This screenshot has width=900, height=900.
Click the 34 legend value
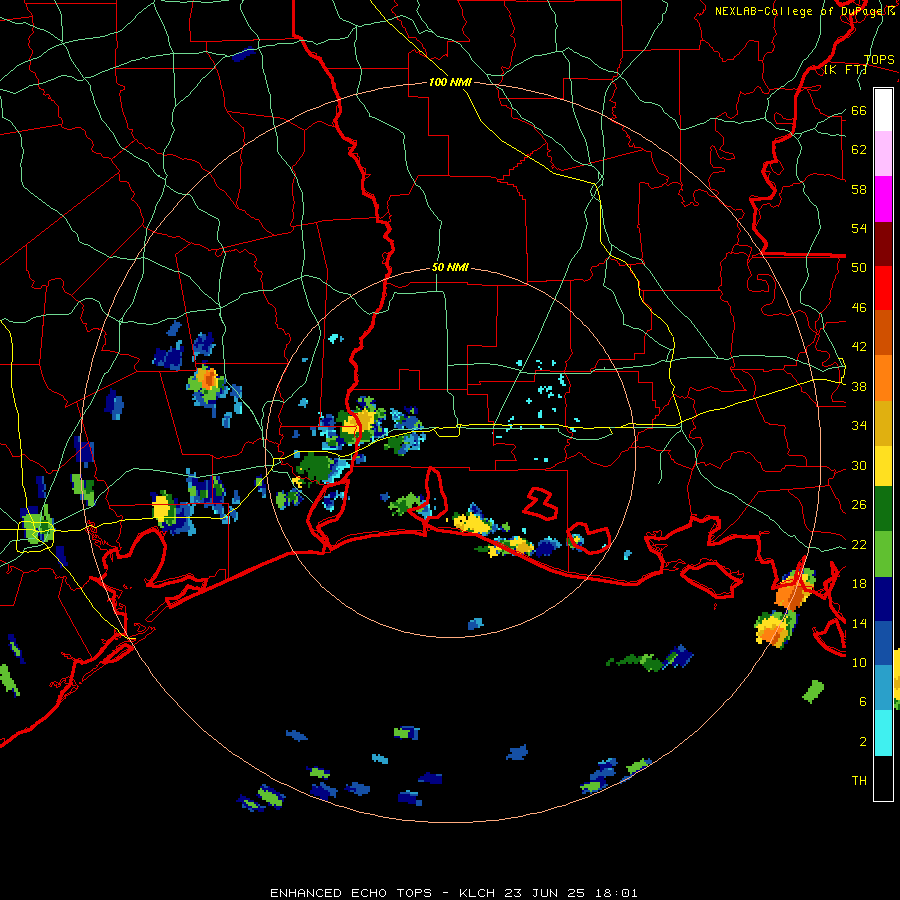tap(859, 426)
